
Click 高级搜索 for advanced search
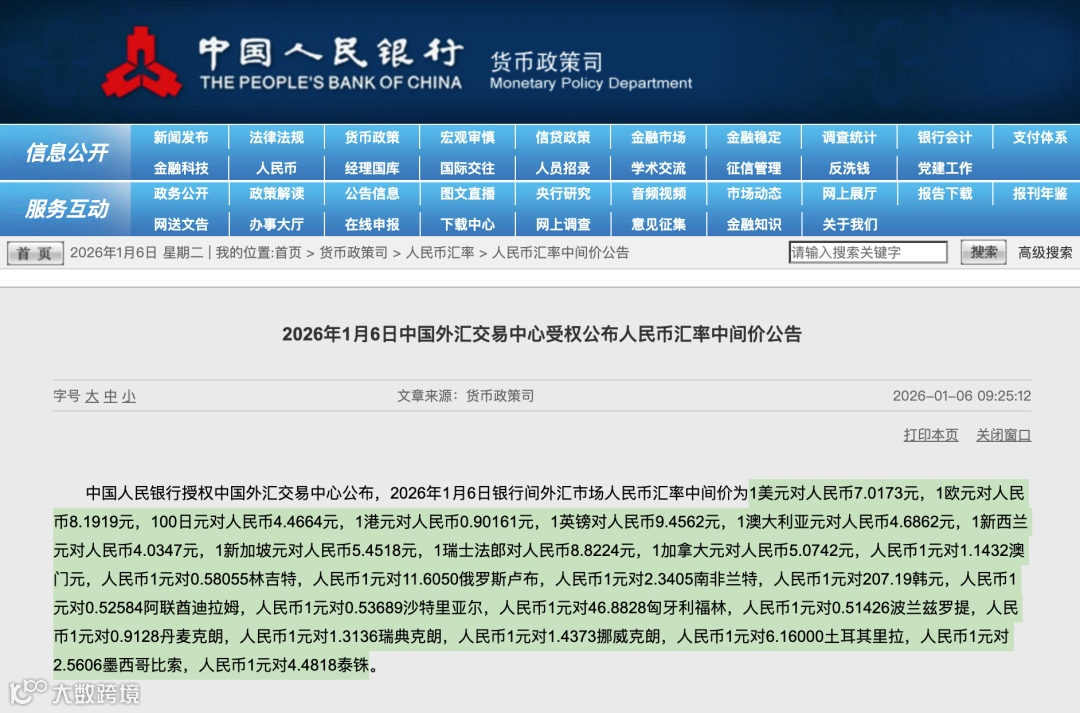1044,252
